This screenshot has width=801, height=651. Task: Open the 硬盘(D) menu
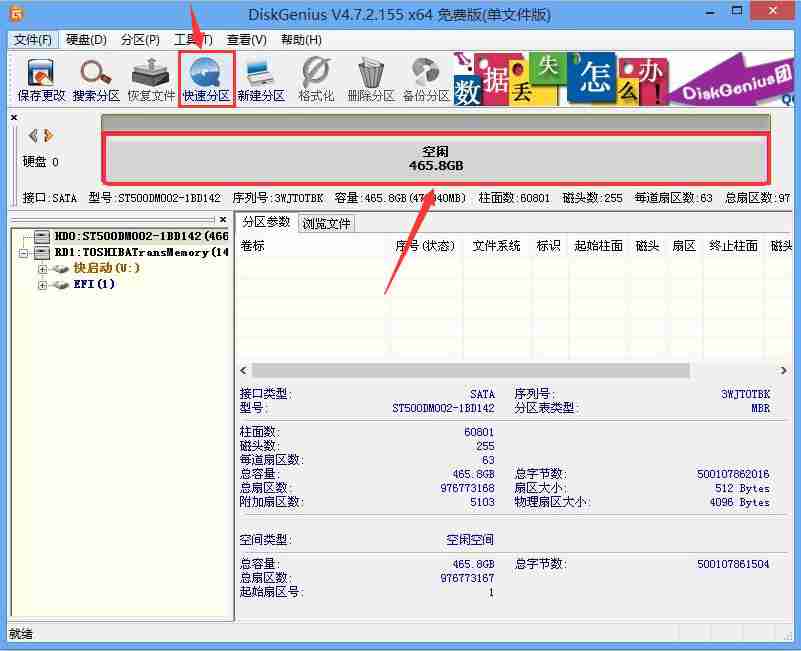[86, 40]
